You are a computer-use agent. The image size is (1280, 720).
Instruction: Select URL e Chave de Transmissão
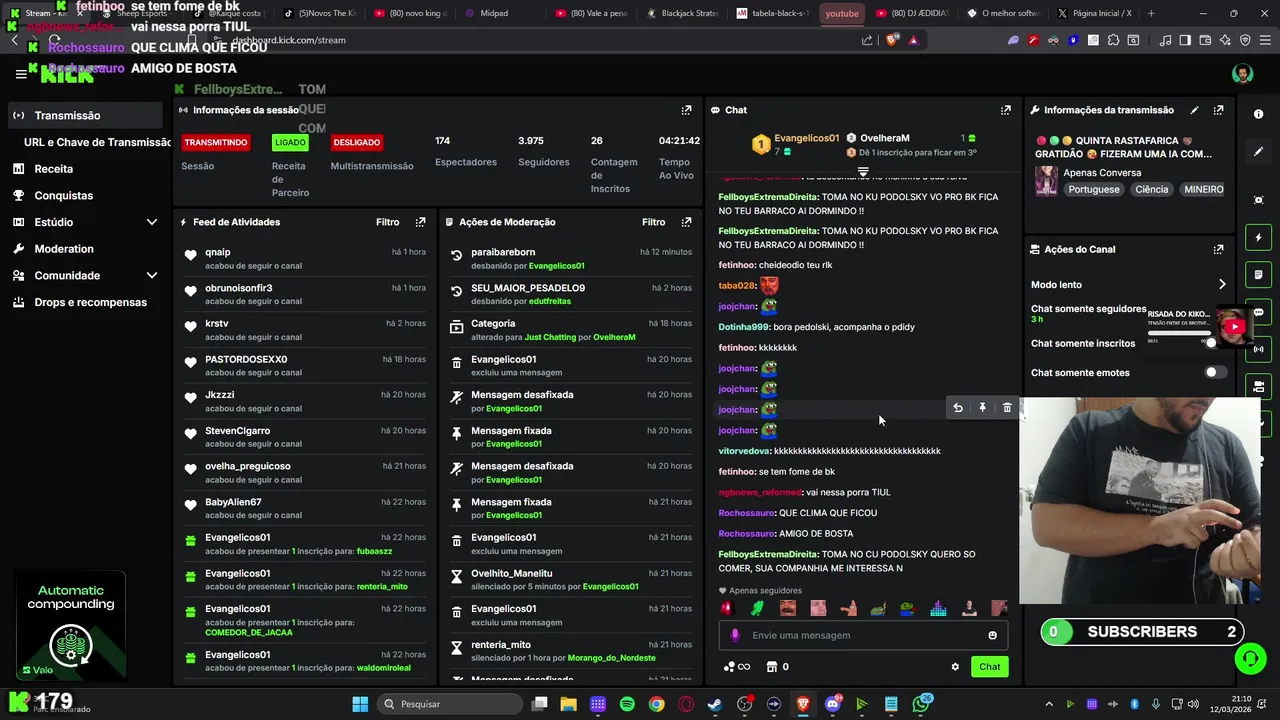coord(97,142)
